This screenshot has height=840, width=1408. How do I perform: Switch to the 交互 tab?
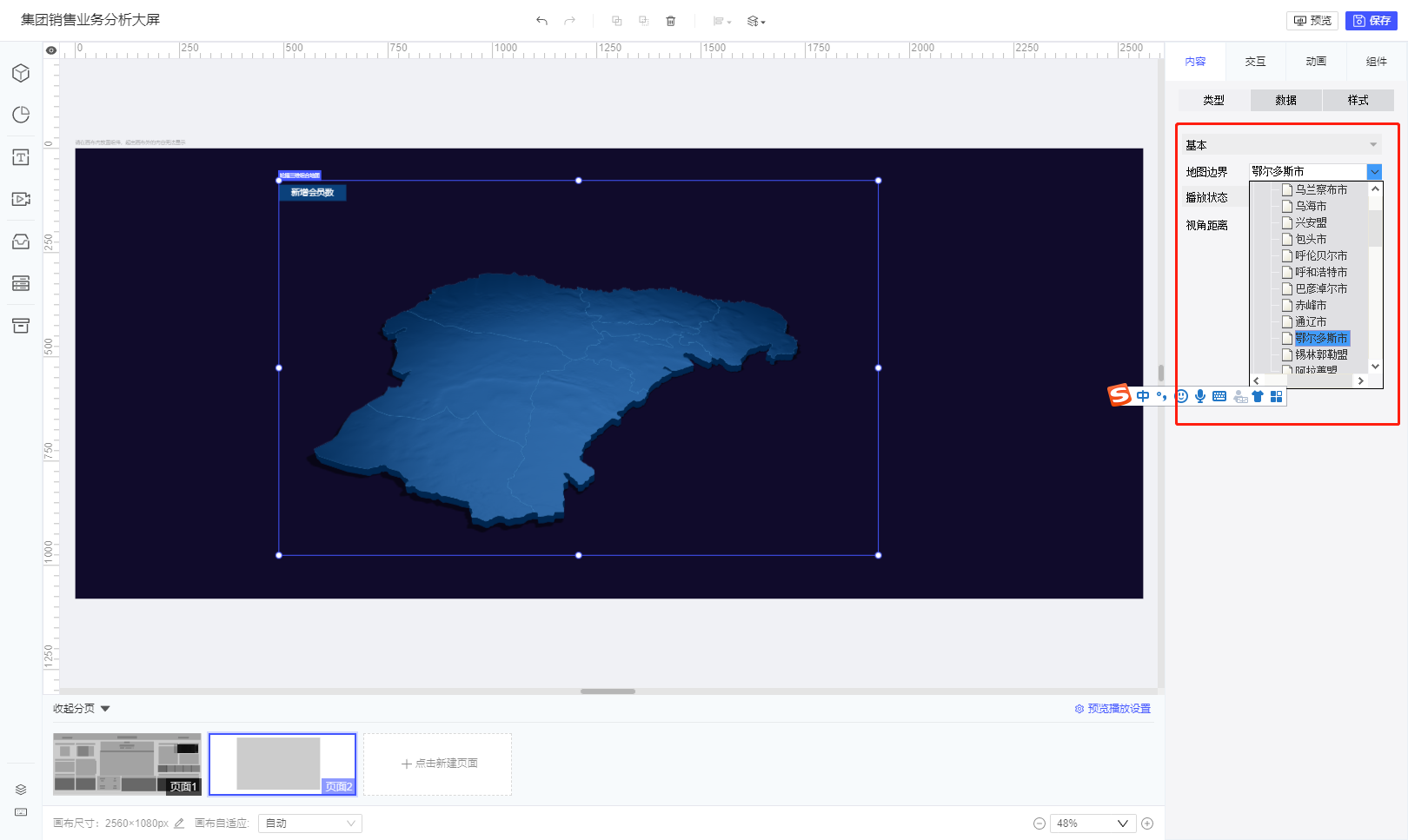(1255, 62)
